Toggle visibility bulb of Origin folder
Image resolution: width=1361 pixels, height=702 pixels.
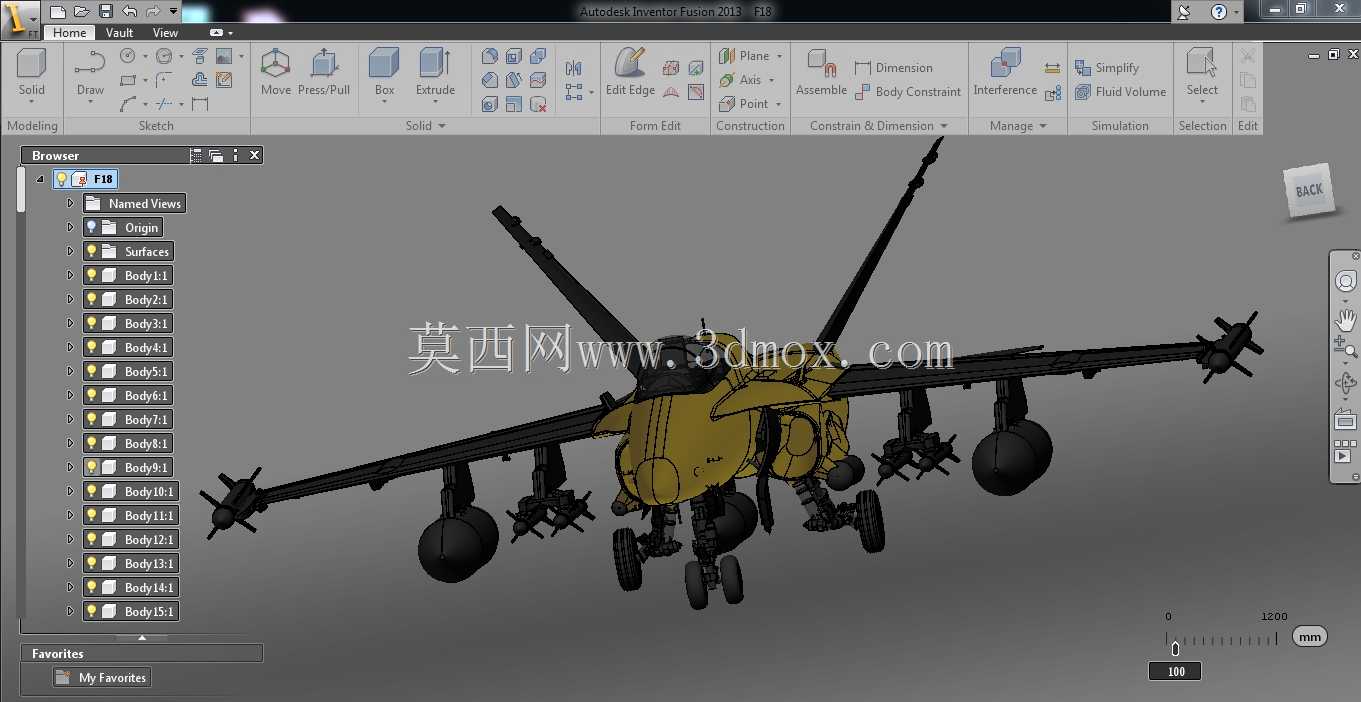tap(91, 227)
